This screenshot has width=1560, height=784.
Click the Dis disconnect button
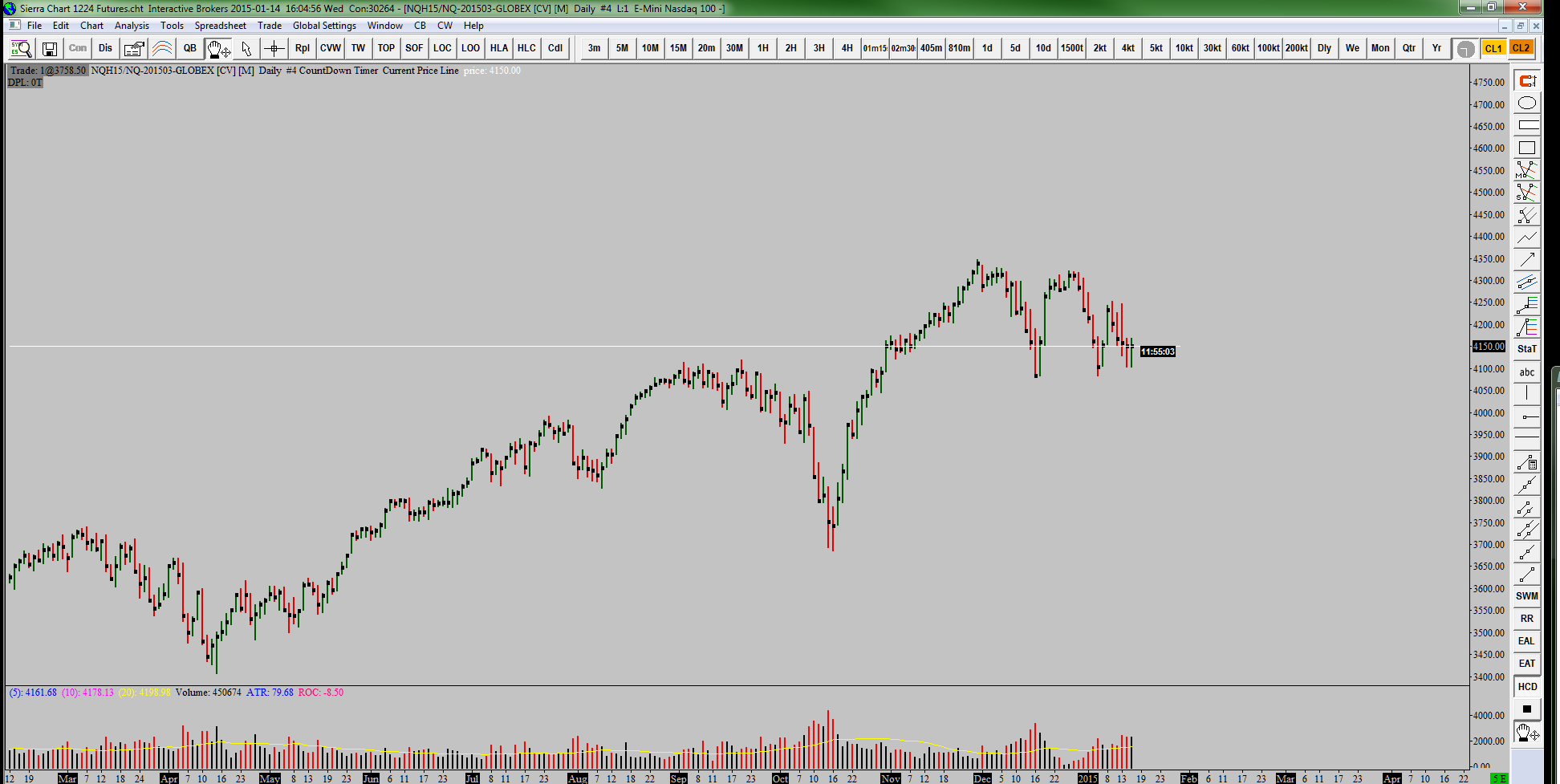click(106, 48)
